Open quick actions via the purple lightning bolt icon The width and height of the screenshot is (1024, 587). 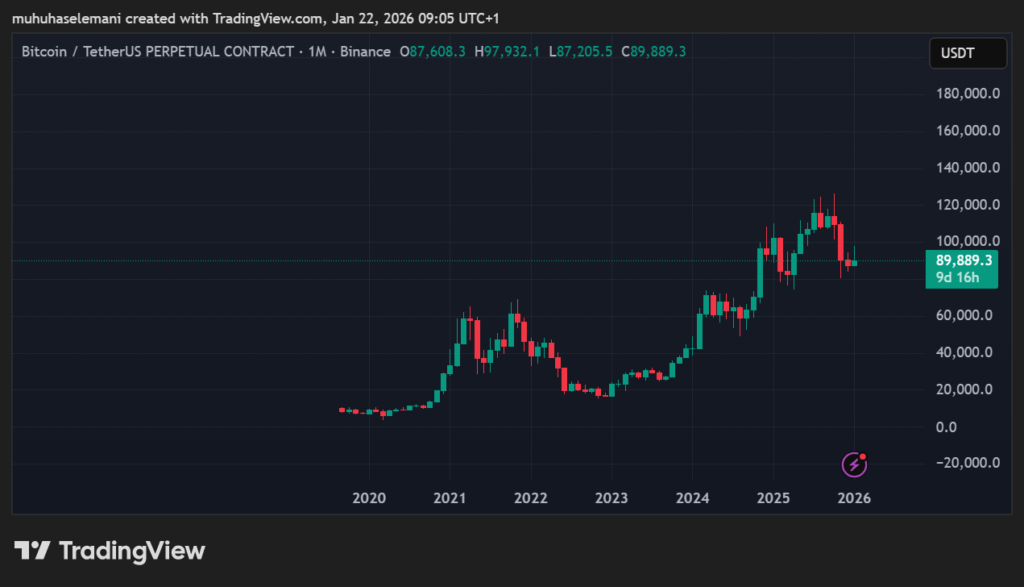click(853, 462)
